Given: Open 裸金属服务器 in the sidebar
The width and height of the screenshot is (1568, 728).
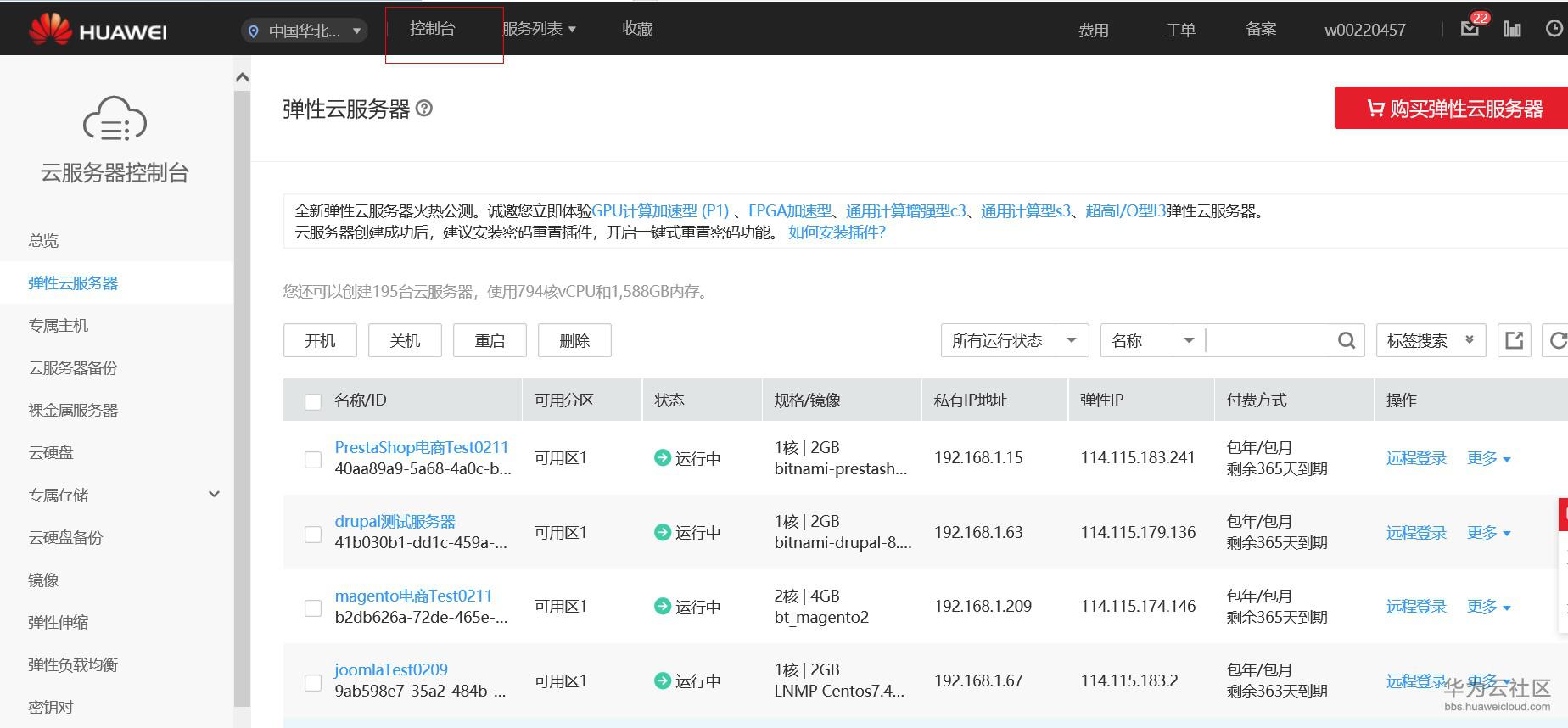Looking at the screenshot, I should tap(73, 410).
